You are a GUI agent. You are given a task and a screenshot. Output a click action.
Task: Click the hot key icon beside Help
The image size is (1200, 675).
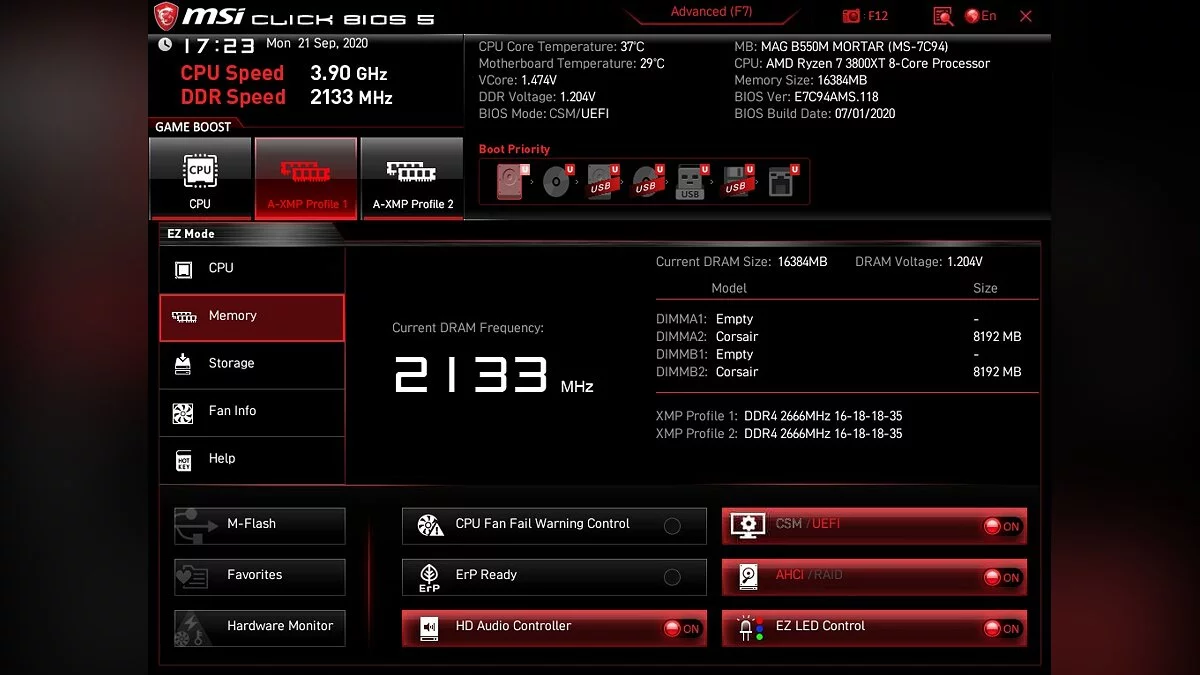click(x=183, y=460)
